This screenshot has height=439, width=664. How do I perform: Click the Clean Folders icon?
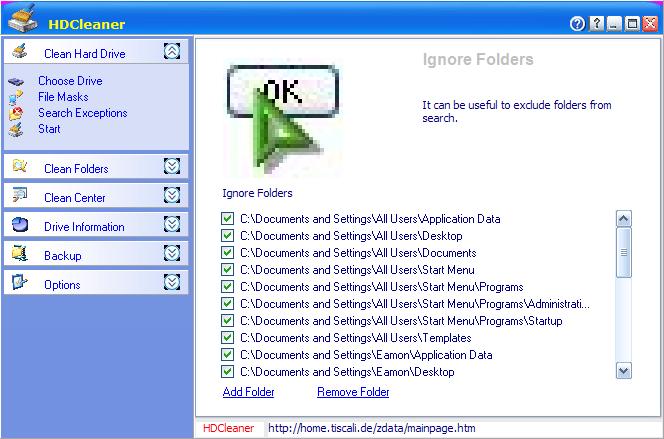[x=19, y=166]
